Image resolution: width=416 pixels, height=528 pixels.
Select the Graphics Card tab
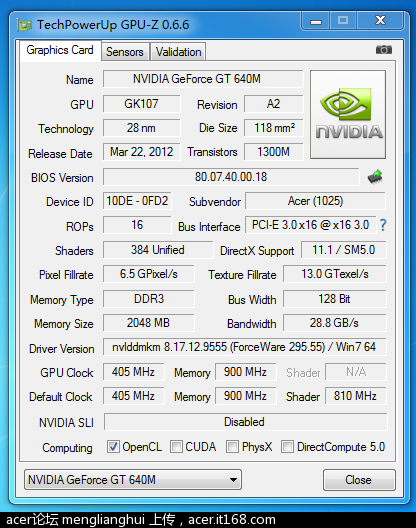[60, 50]
